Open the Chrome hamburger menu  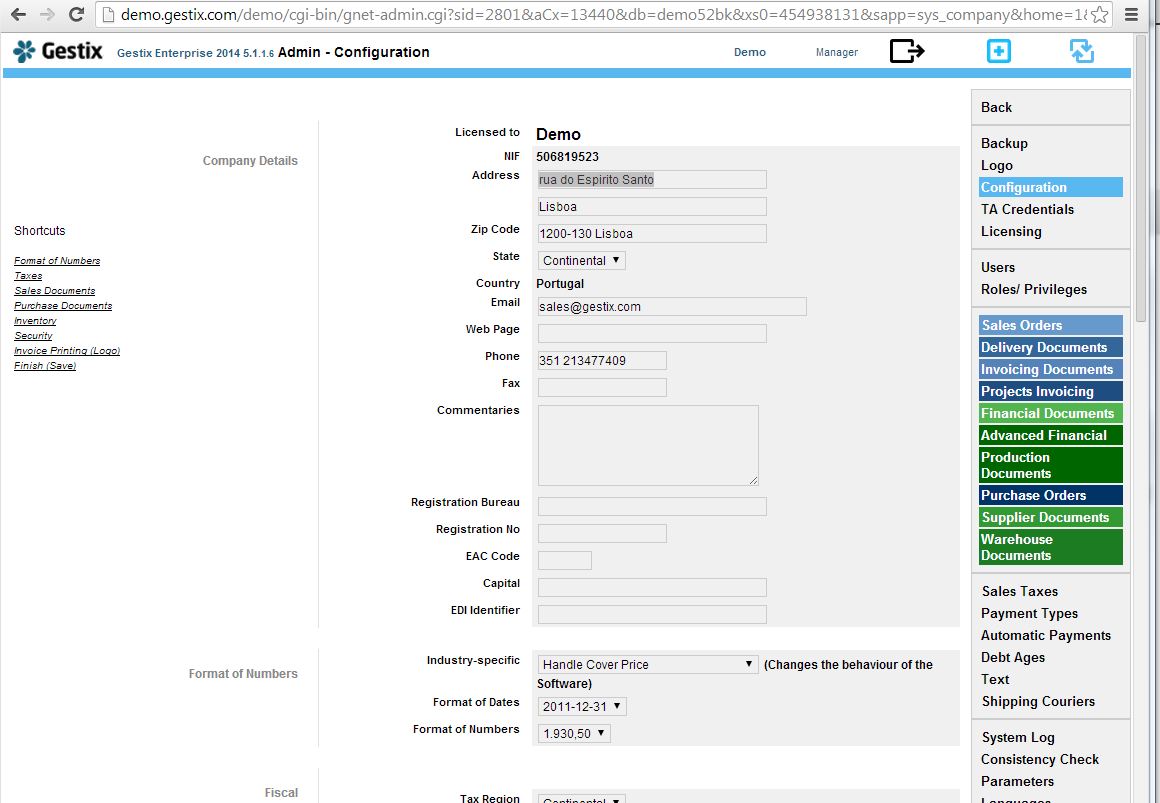click(1131, 14)
